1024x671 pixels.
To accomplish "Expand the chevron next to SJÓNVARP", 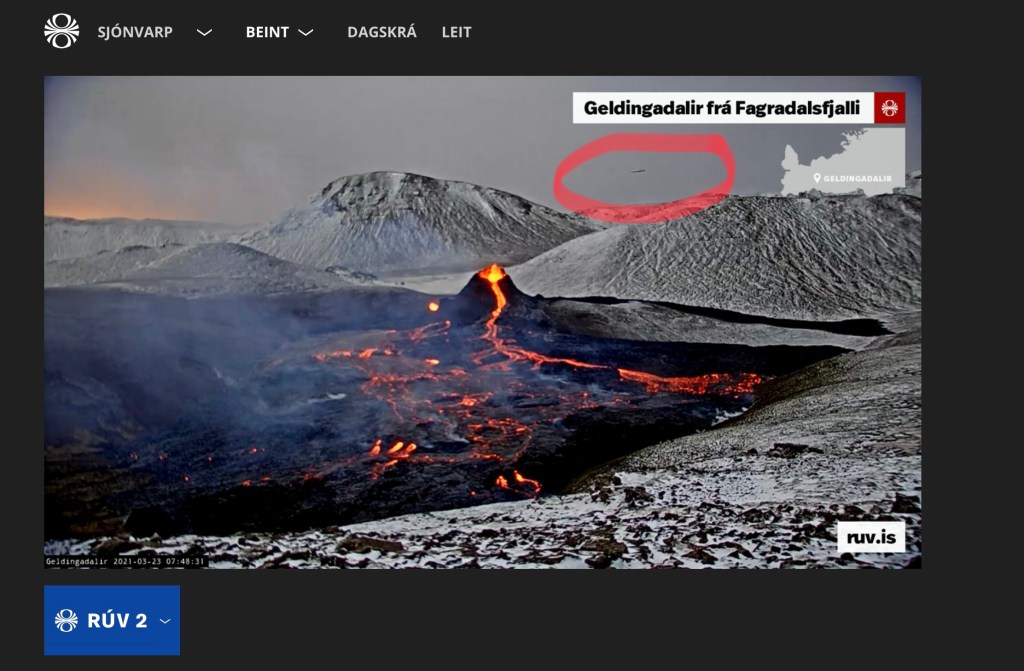I will (204, 33).
